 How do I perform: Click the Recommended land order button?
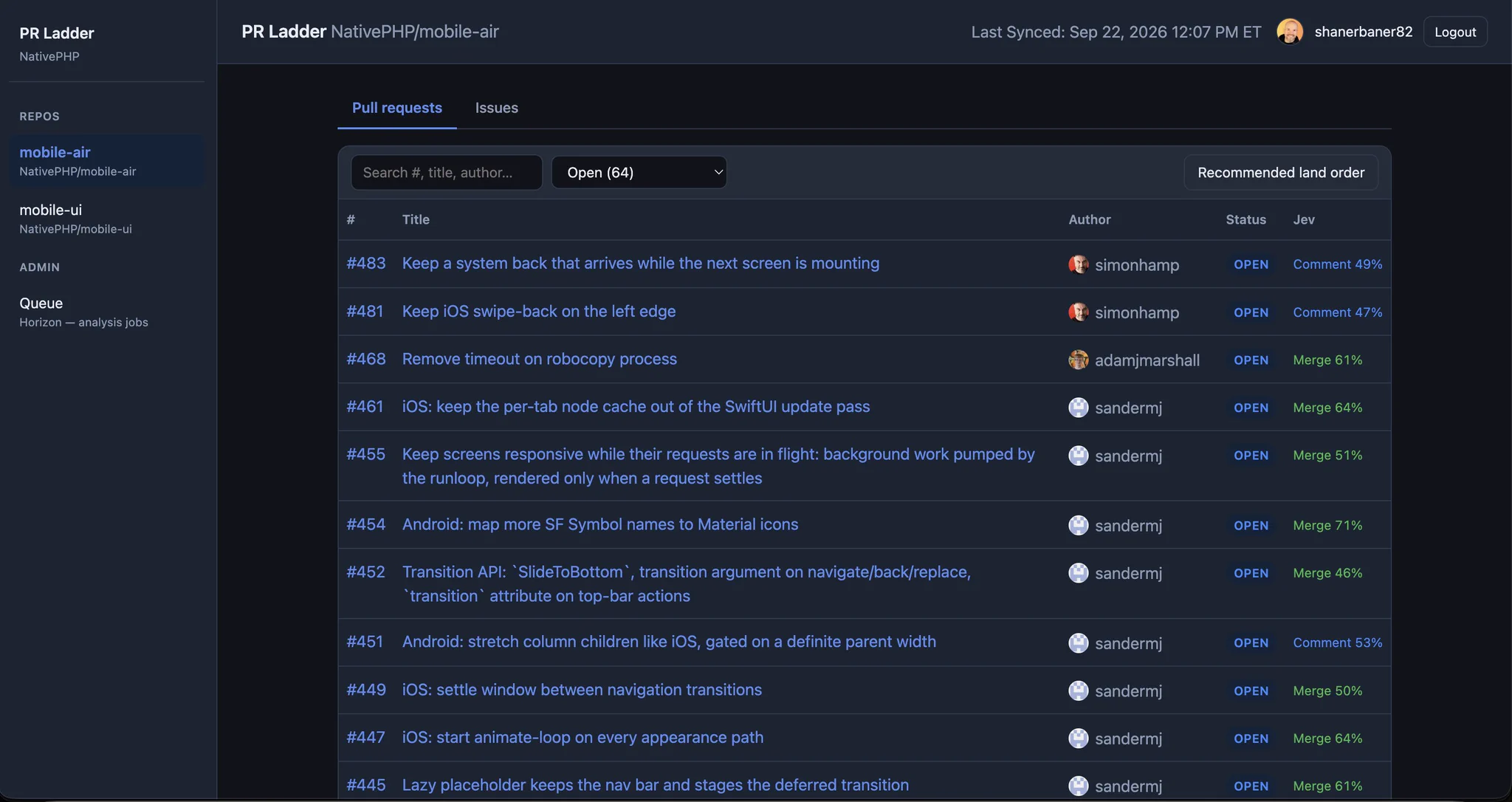coord(1281,172)
